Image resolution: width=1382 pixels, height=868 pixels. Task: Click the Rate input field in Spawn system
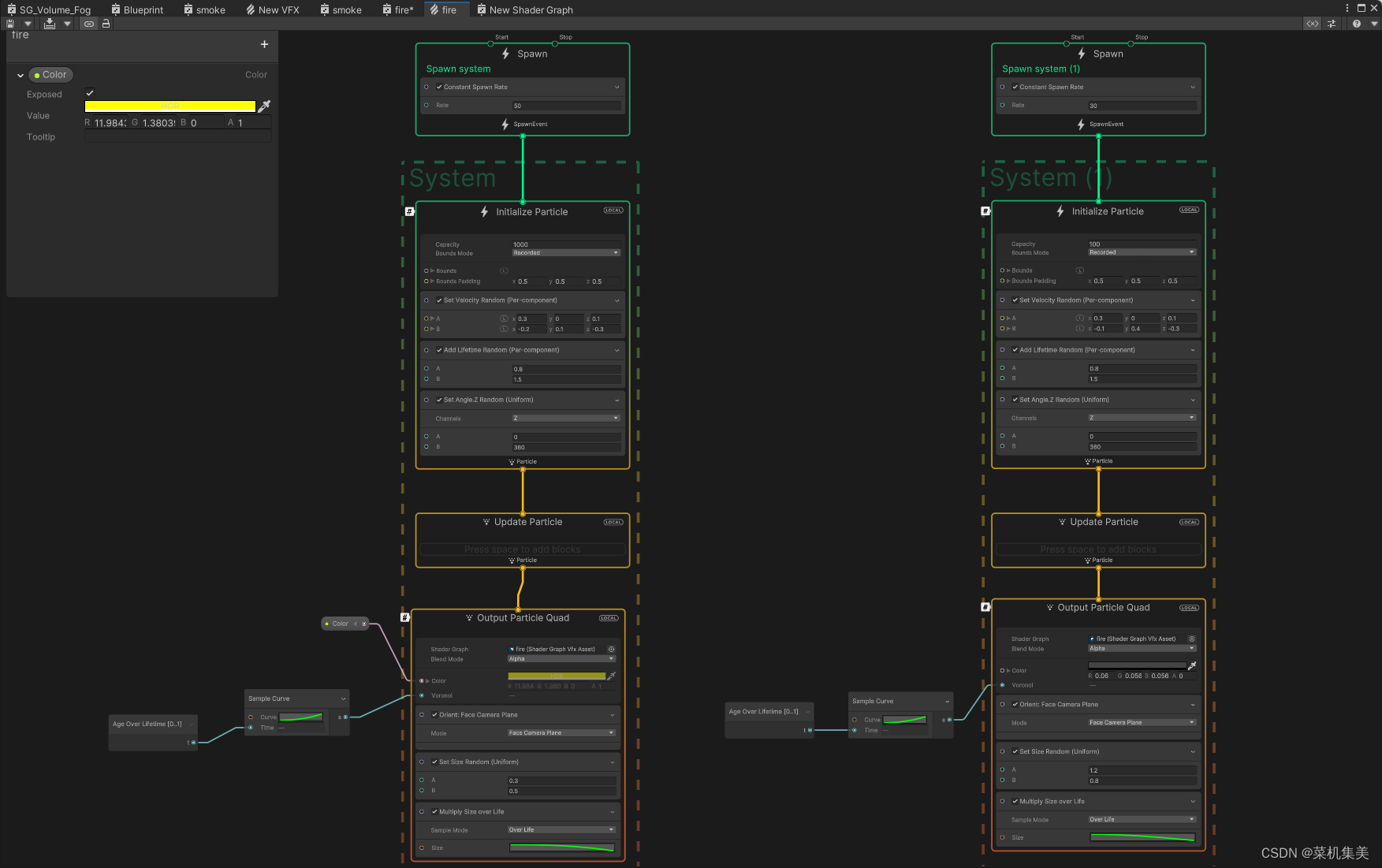pyautogui.click(x=566, y=105)
